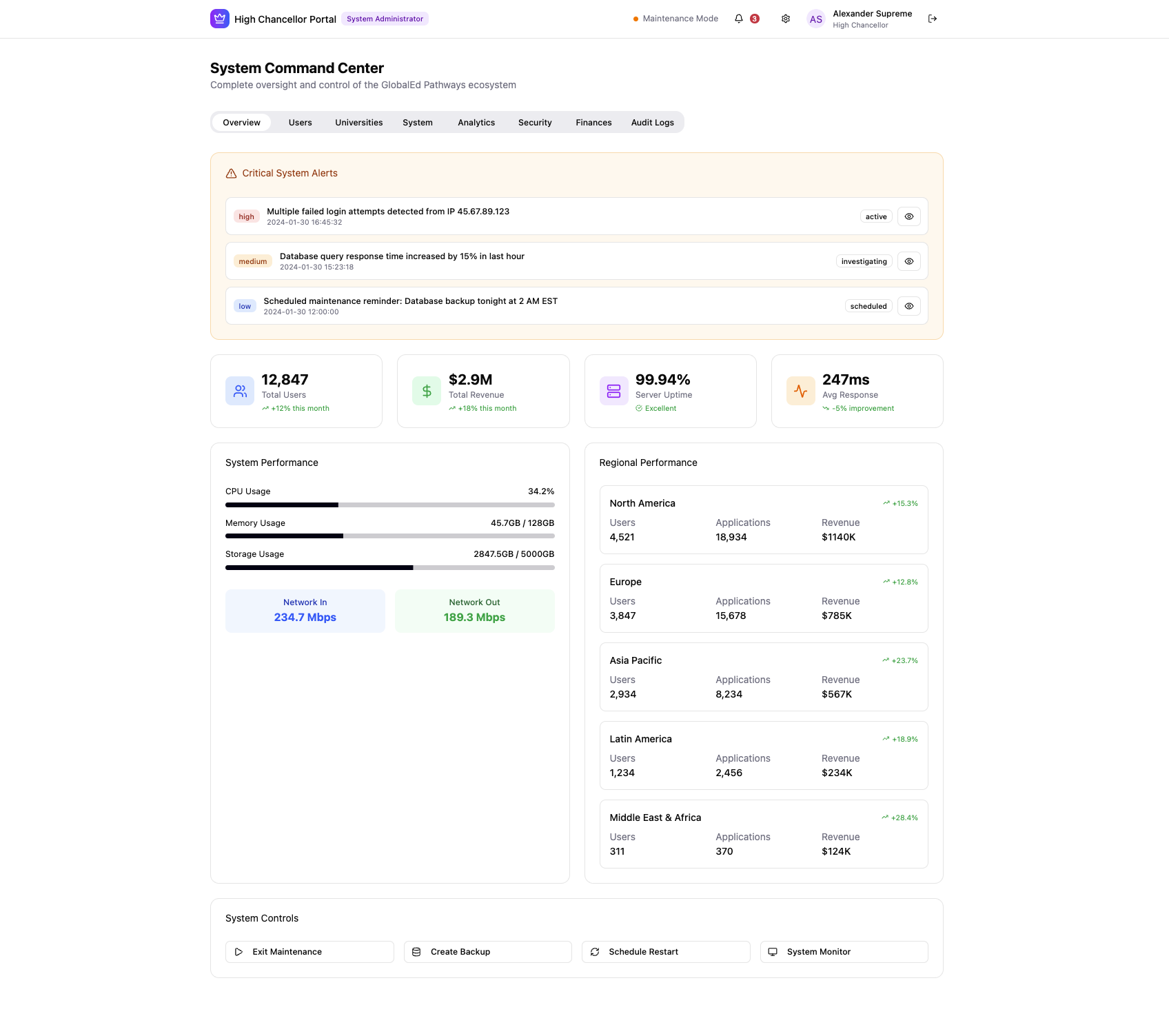This screenshot has height=1036, width=1169.
Task: Click the Total Users people icon
Action: pyautogui.click(x=240, y=391)
